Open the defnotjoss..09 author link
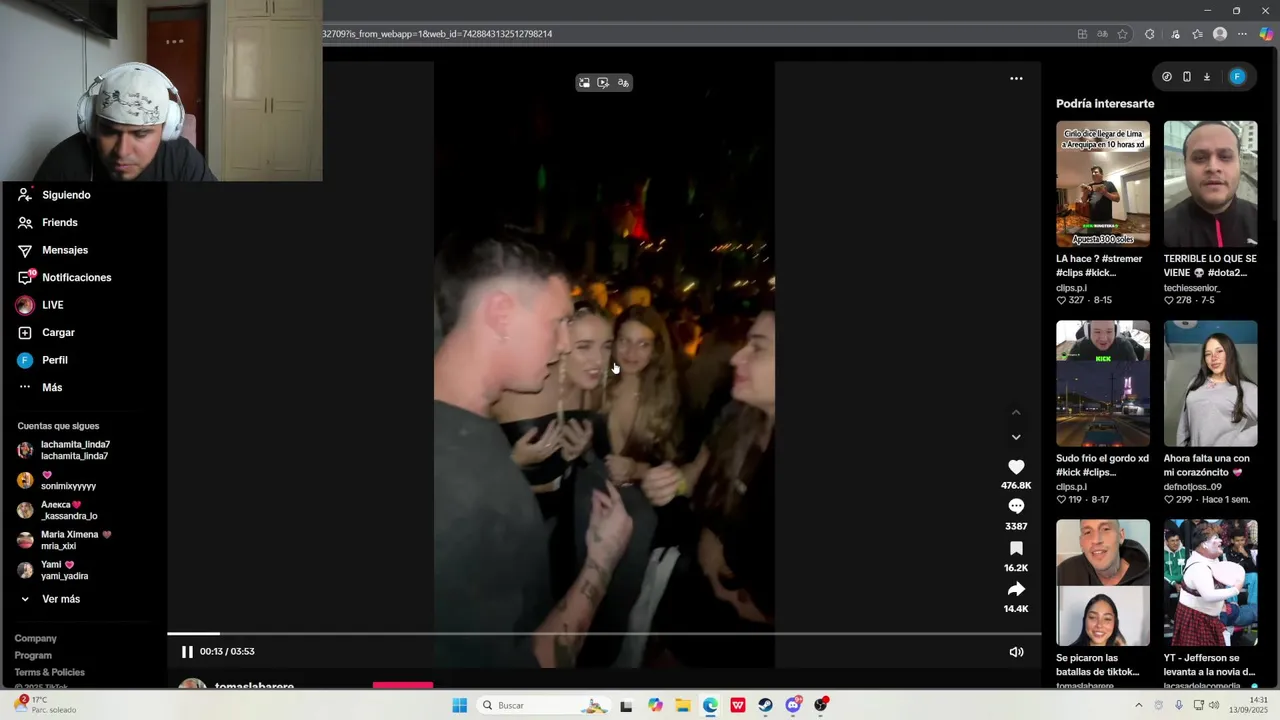This screenshot has width=1280, height=720. click(1192, 487)
